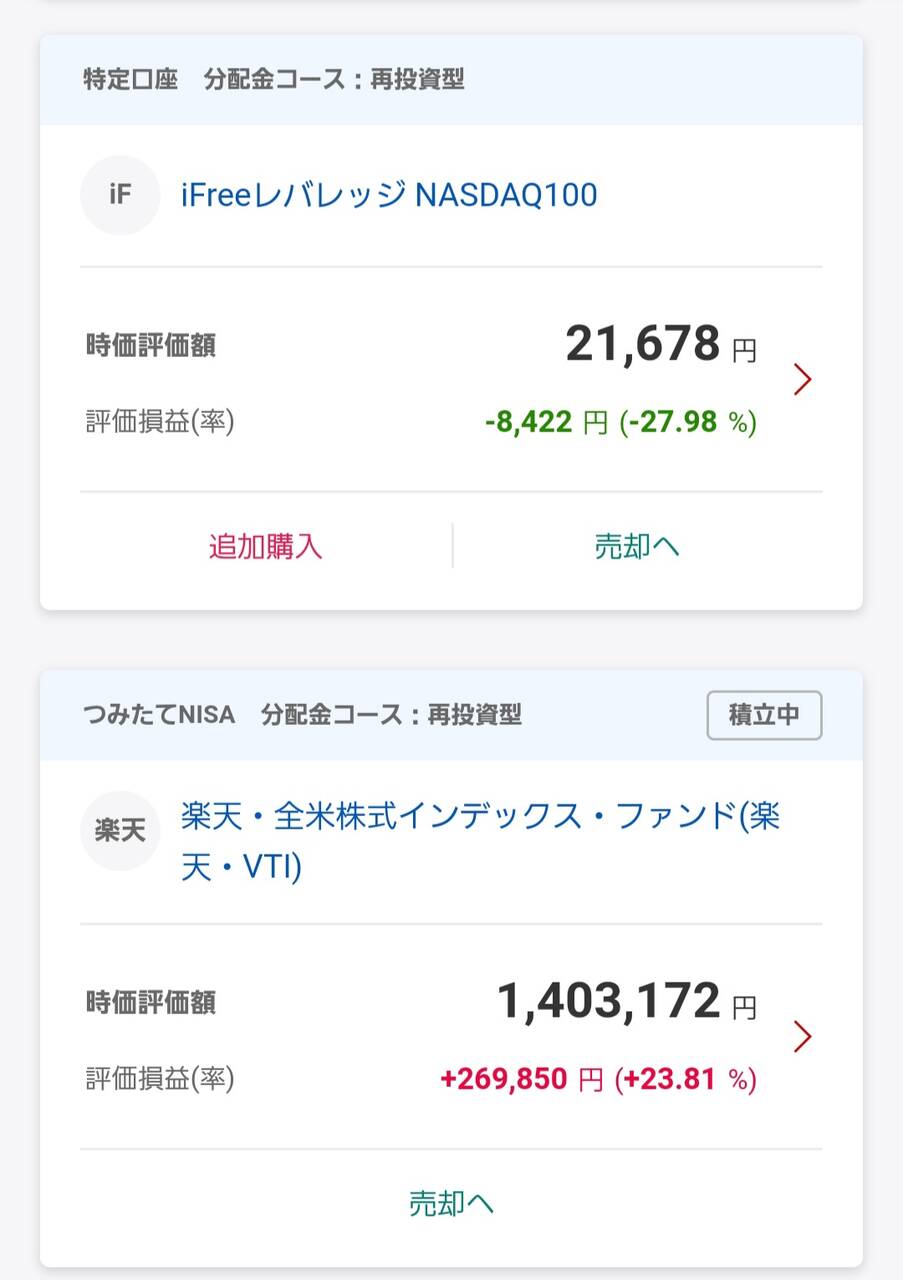
Task: Tap 売却へ on the iFree NASDAQ100 card
Action: pyautogui.click(x=637, y=546)
